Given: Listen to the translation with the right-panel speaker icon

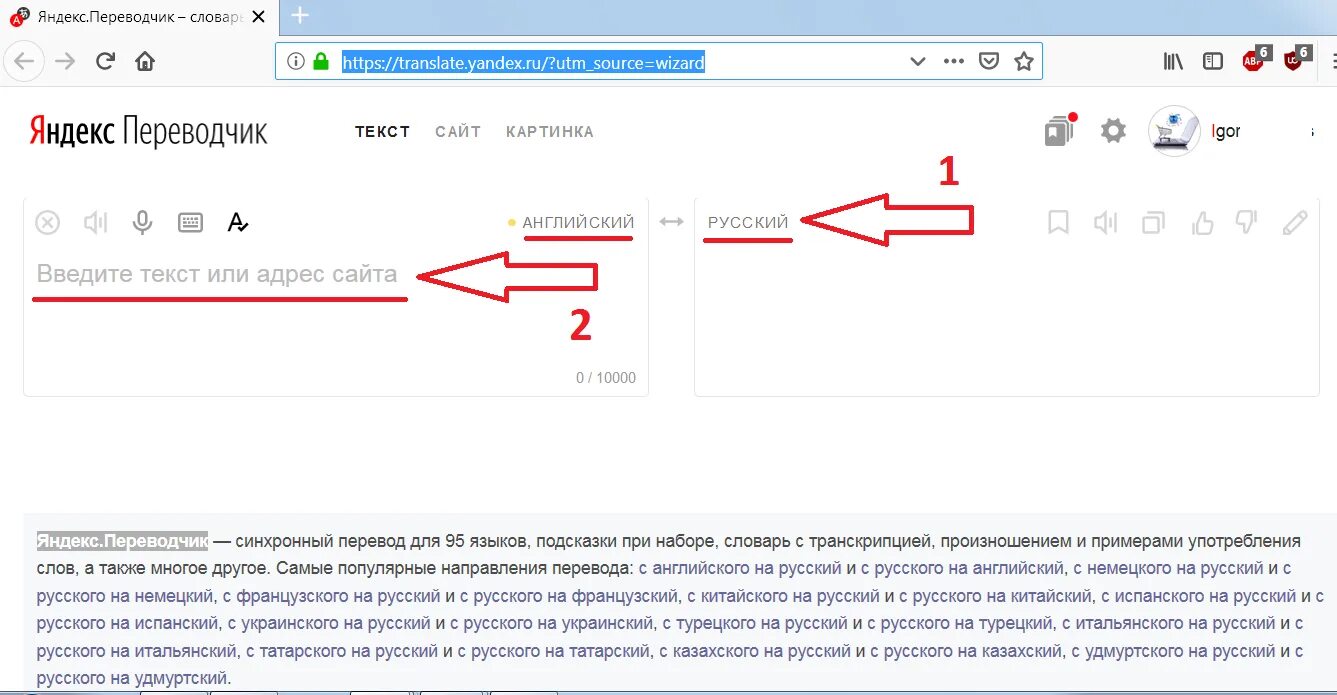Looking at the screenshot, I should point(1105,222).
